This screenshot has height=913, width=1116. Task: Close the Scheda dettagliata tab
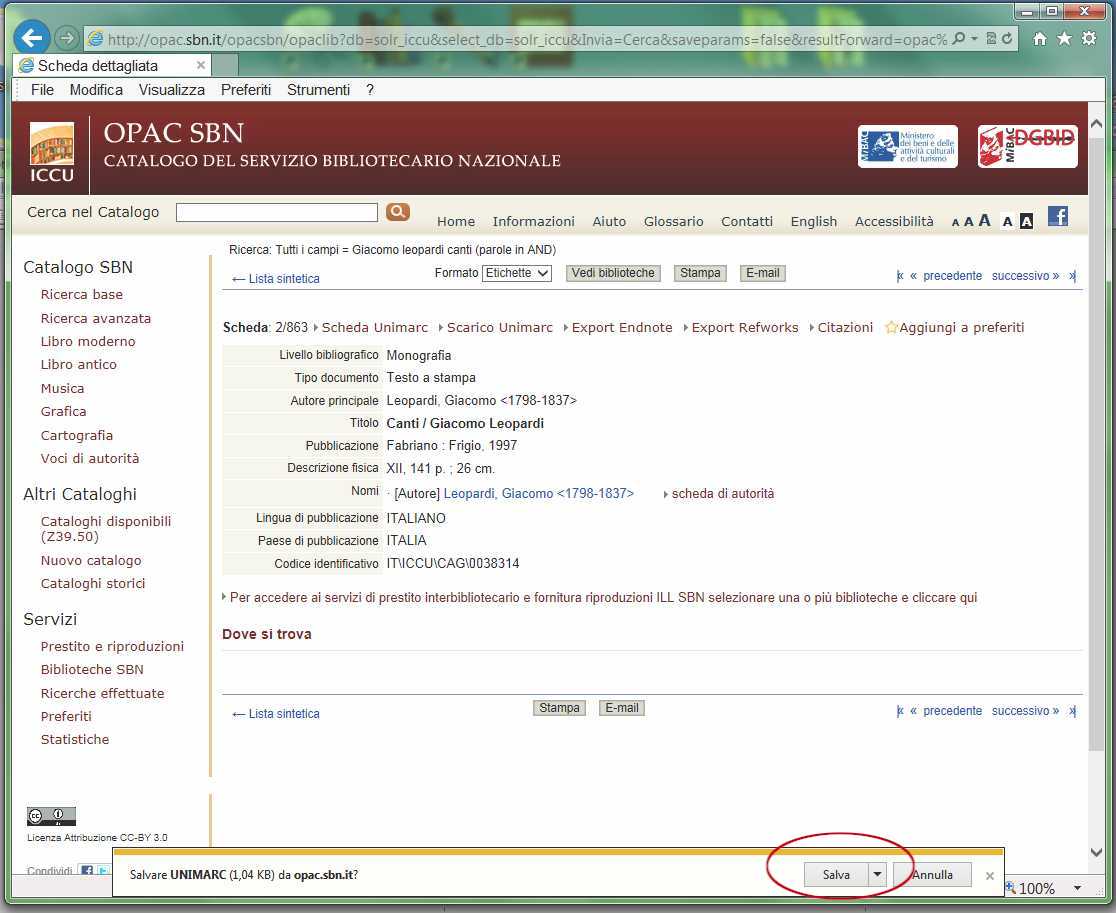coord(201,65)
